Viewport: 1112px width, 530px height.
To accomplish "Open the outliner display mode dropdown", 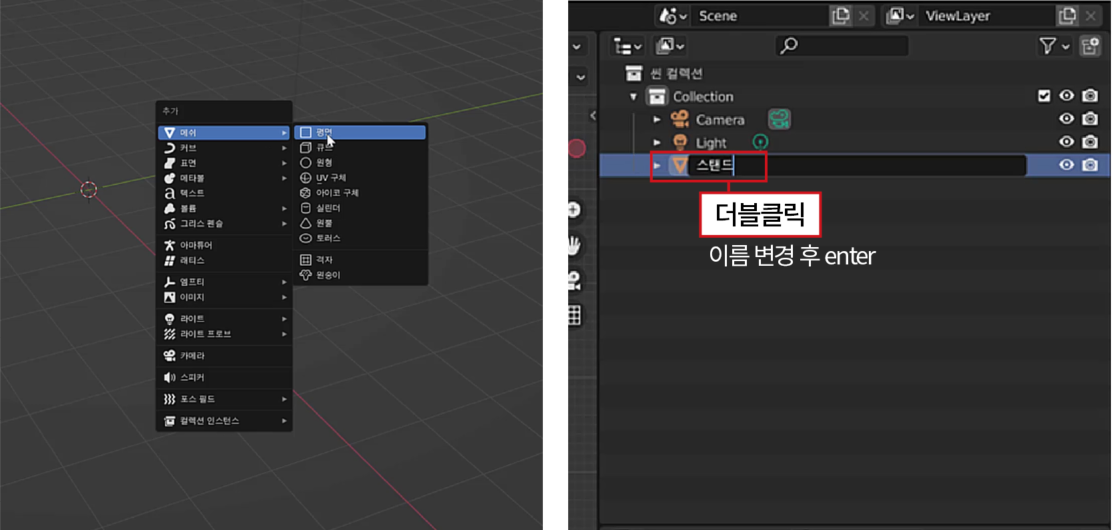I will [670, 47].
